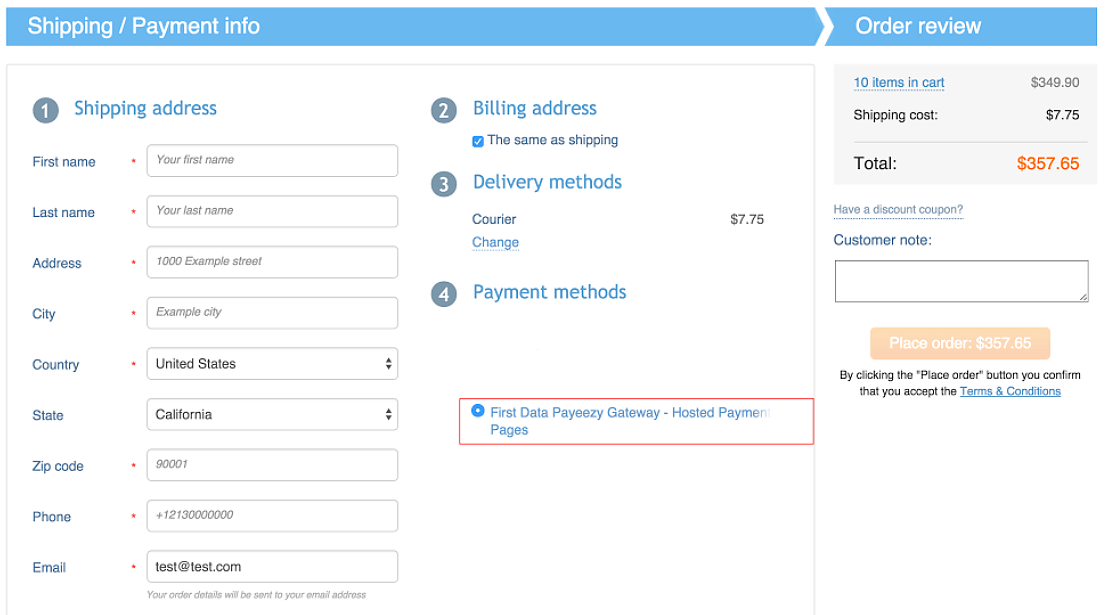
Task: Click into the Customer note text area
Action: [x=961, y=281]
